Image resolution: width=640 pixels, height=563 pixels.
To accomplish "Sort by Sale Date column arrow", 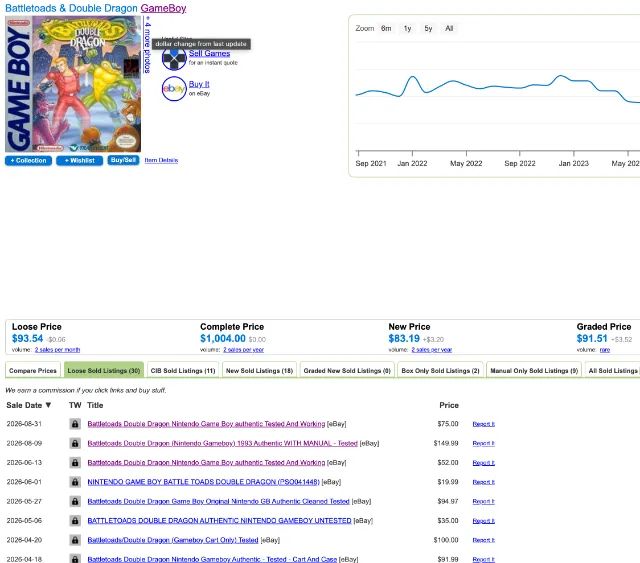I will point(48,405).
